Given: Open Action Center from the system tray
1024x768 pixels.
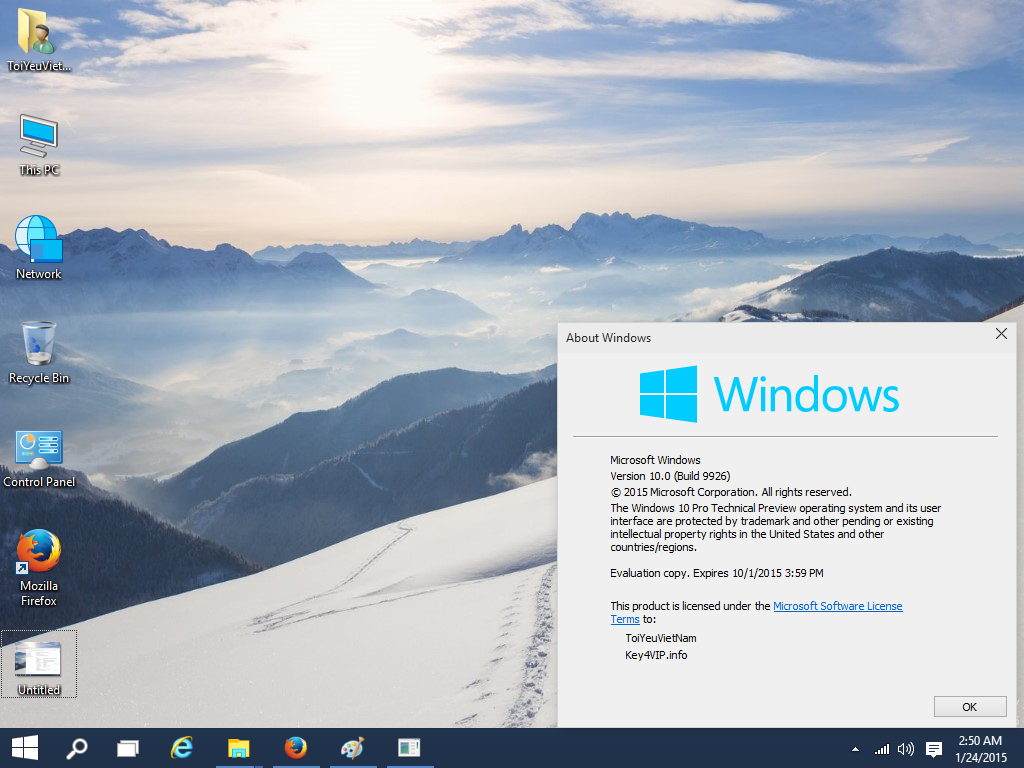Looking at the screenshot, I should pos(933,748).
